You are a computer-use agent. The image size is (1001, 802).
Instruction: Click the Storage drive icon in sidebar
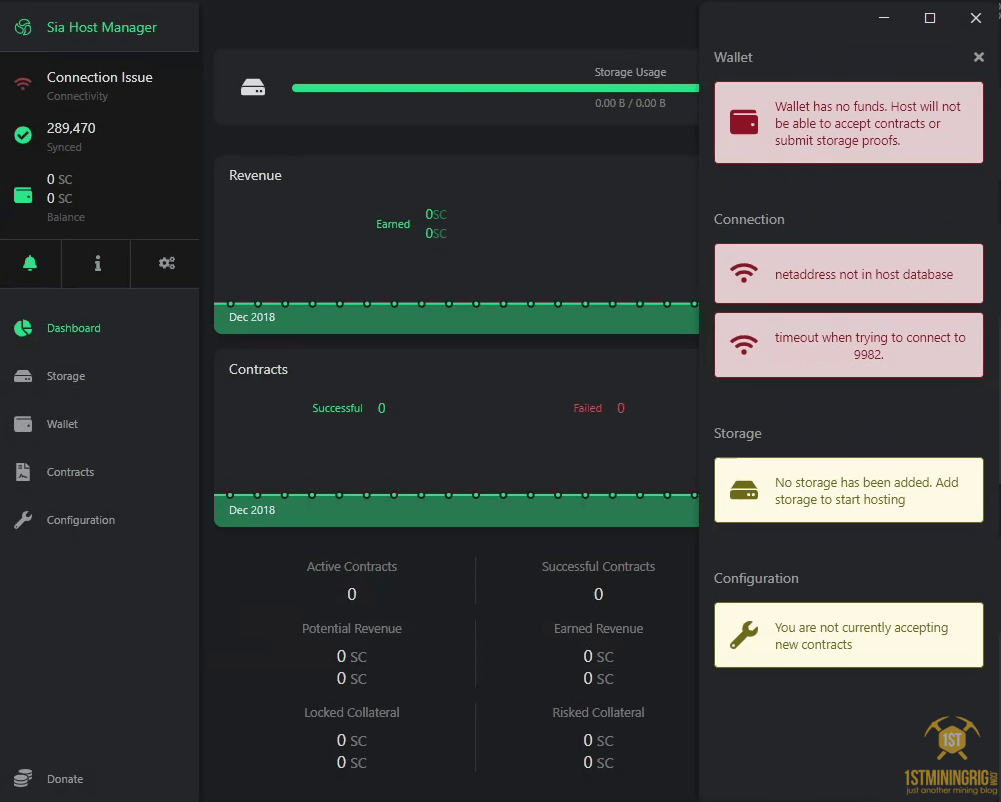[x=23, y=376]
